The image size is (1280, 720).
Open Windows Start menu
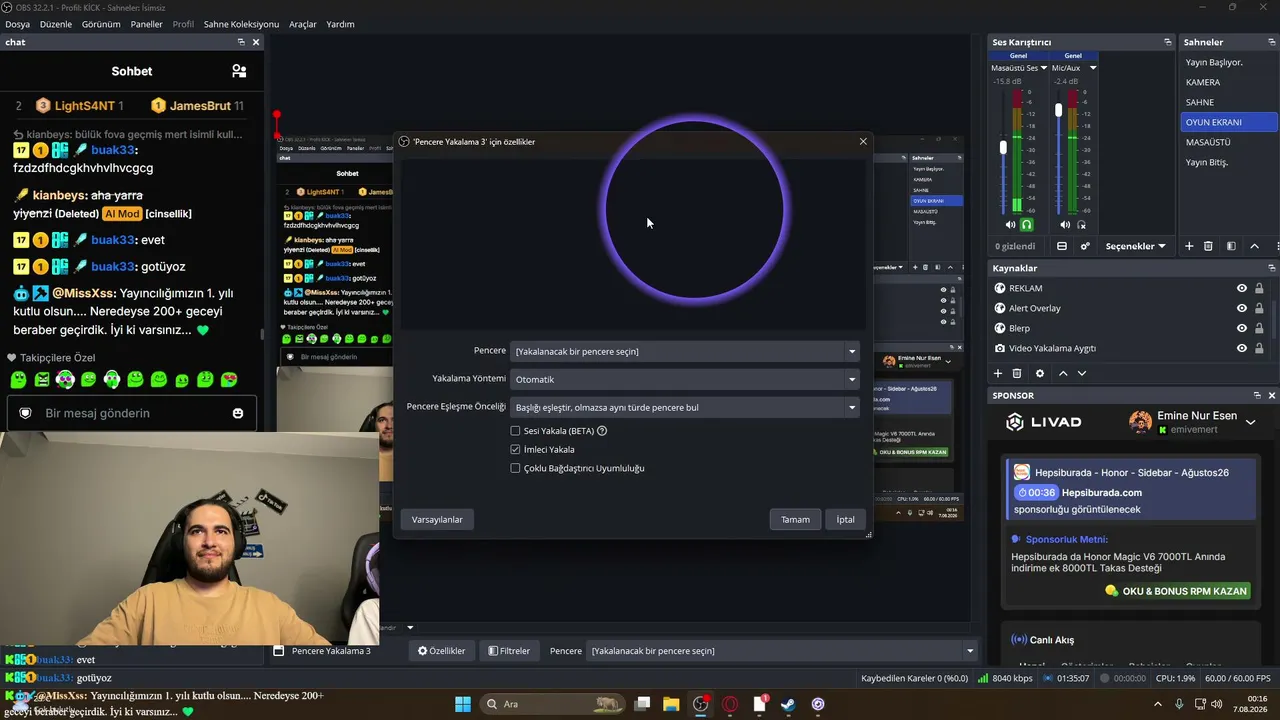click(x=463, y=704)
